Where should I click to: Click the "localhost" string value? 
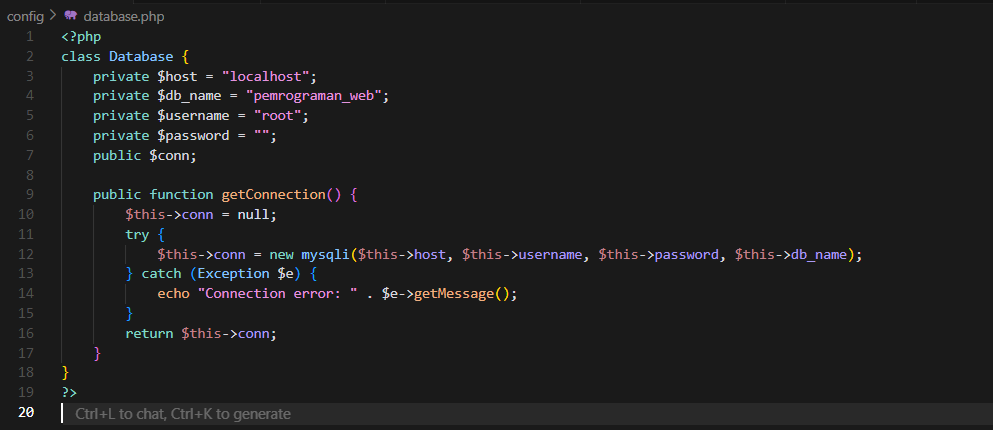click(x=269, y=76)
